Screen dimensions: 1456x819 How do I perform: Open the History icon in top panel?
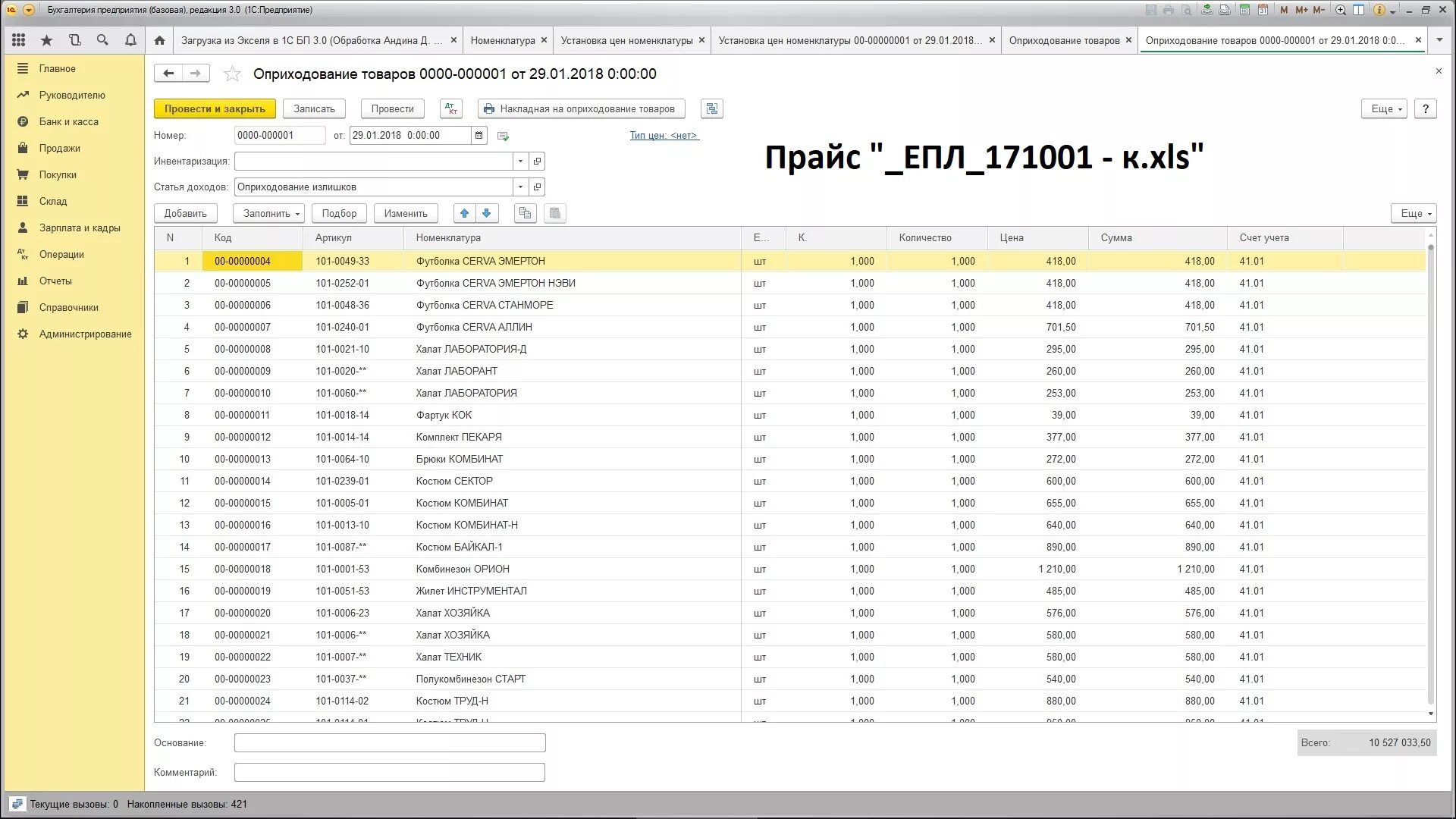click(x=74, y=40)
